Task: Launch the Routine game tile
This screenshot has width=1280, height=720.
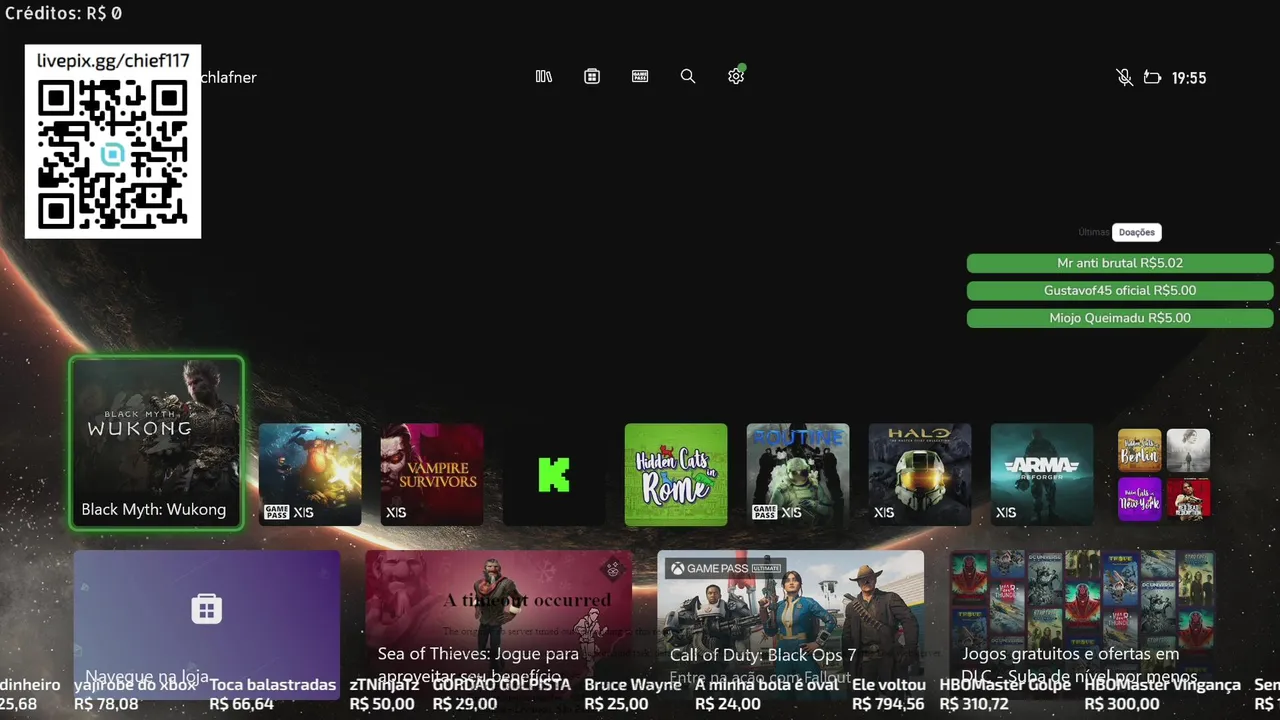Action: coord(798,474)
